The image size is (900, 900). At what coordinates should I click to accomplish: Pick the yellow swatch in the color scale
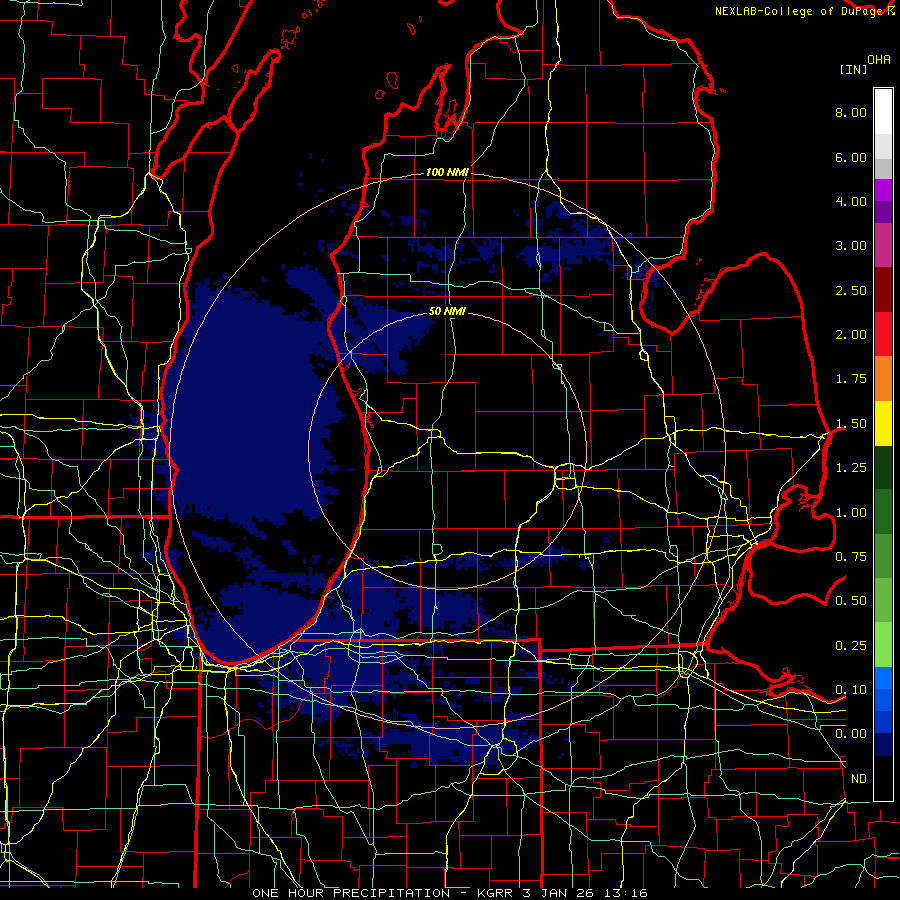[883, 423]
